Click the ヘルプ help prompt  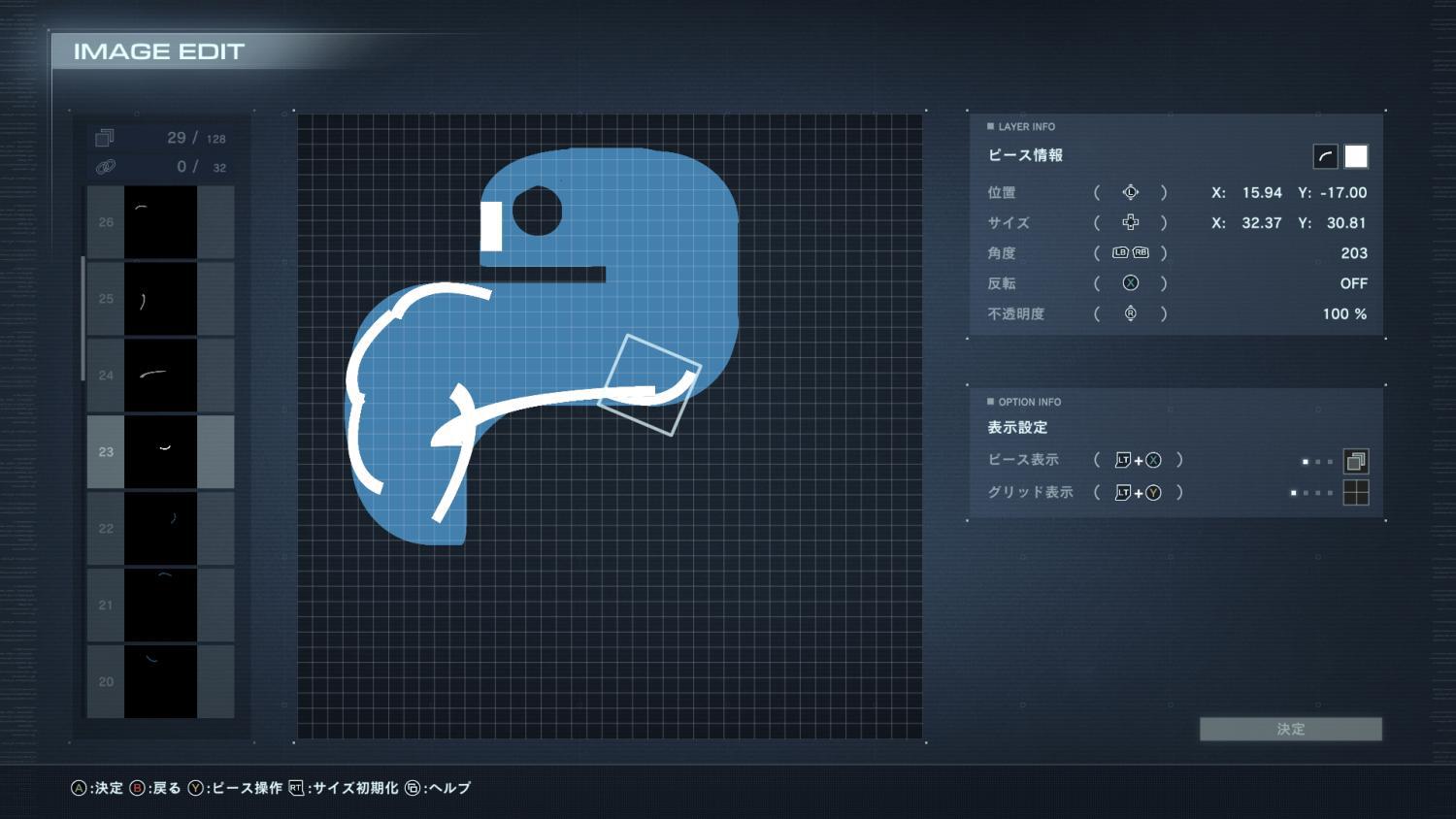point(438,788)
